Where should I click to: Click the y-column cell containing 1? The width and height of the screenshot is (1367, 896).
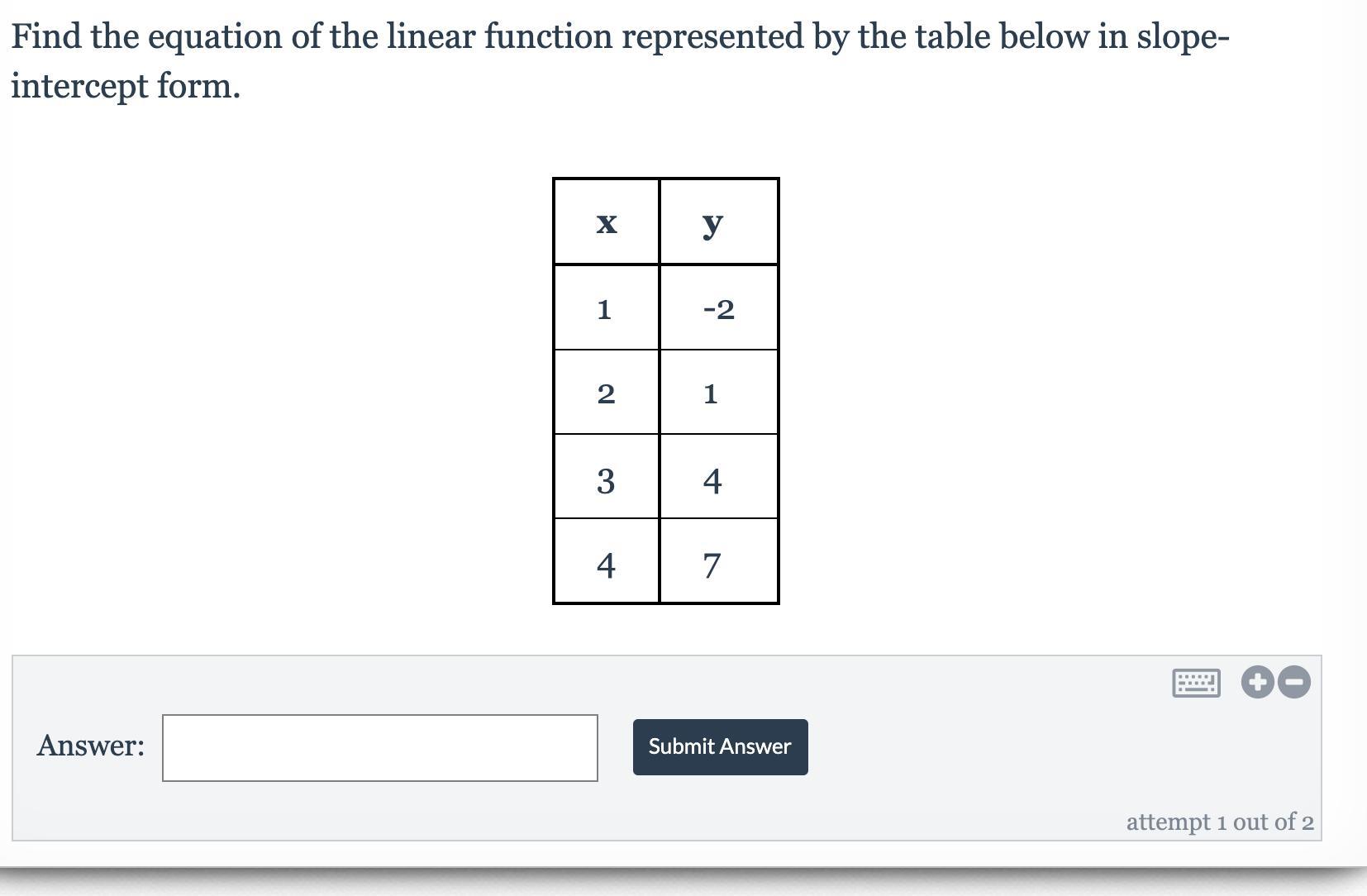pos(718,393)
